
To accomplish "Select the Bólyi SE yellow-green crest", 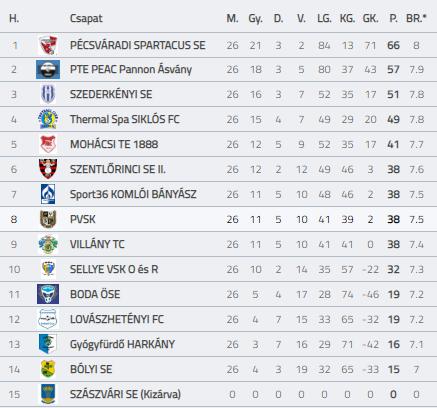I will tap(48, 369).
